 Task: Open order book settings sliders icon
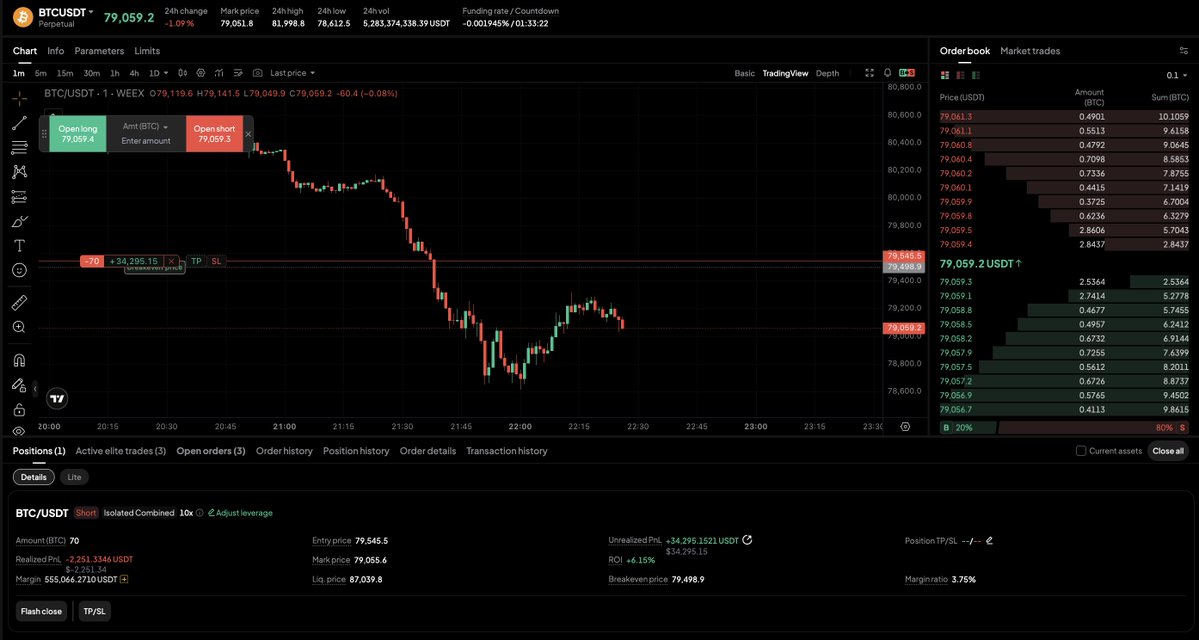point(1184,50)
